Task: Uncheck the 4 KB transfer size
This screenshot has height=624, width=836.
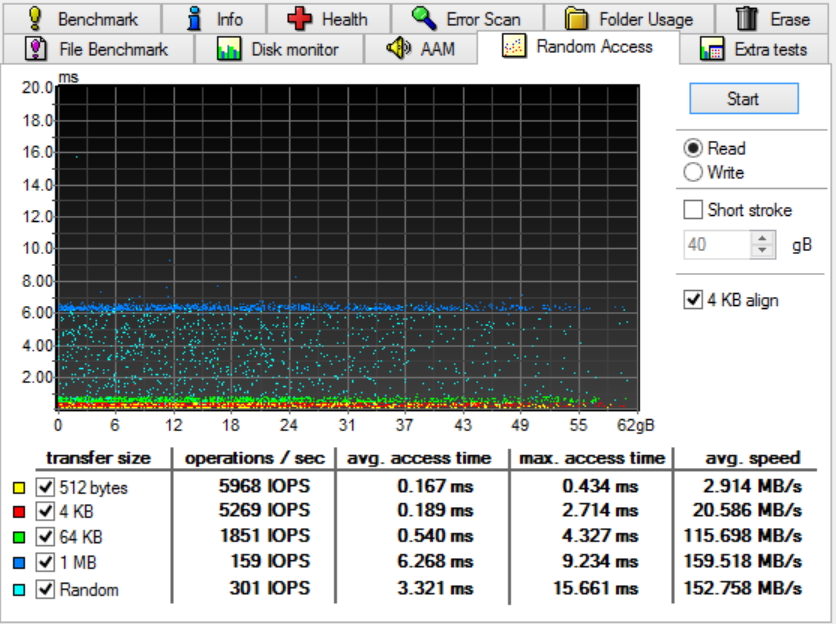Action: coord(45,511)
